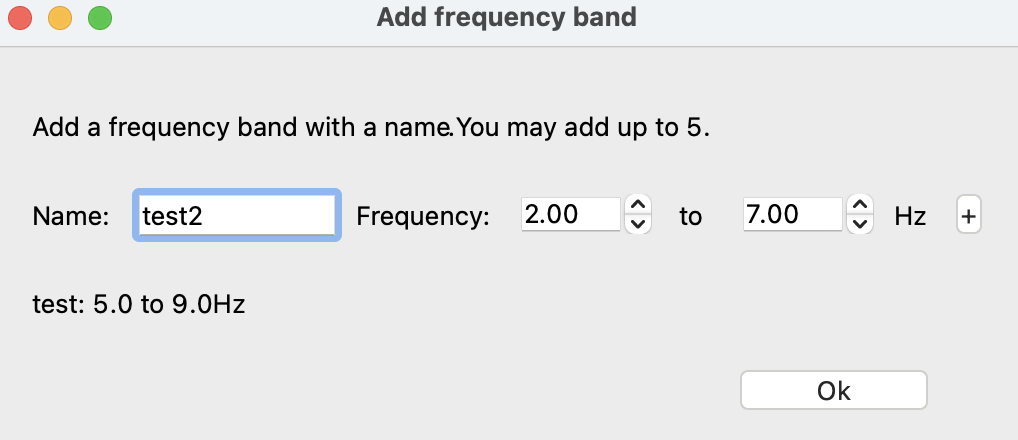The height and width of the screenshot is (440, 1018).
Task: Click the 'Frequency:' label
Action: coord(423,216)
